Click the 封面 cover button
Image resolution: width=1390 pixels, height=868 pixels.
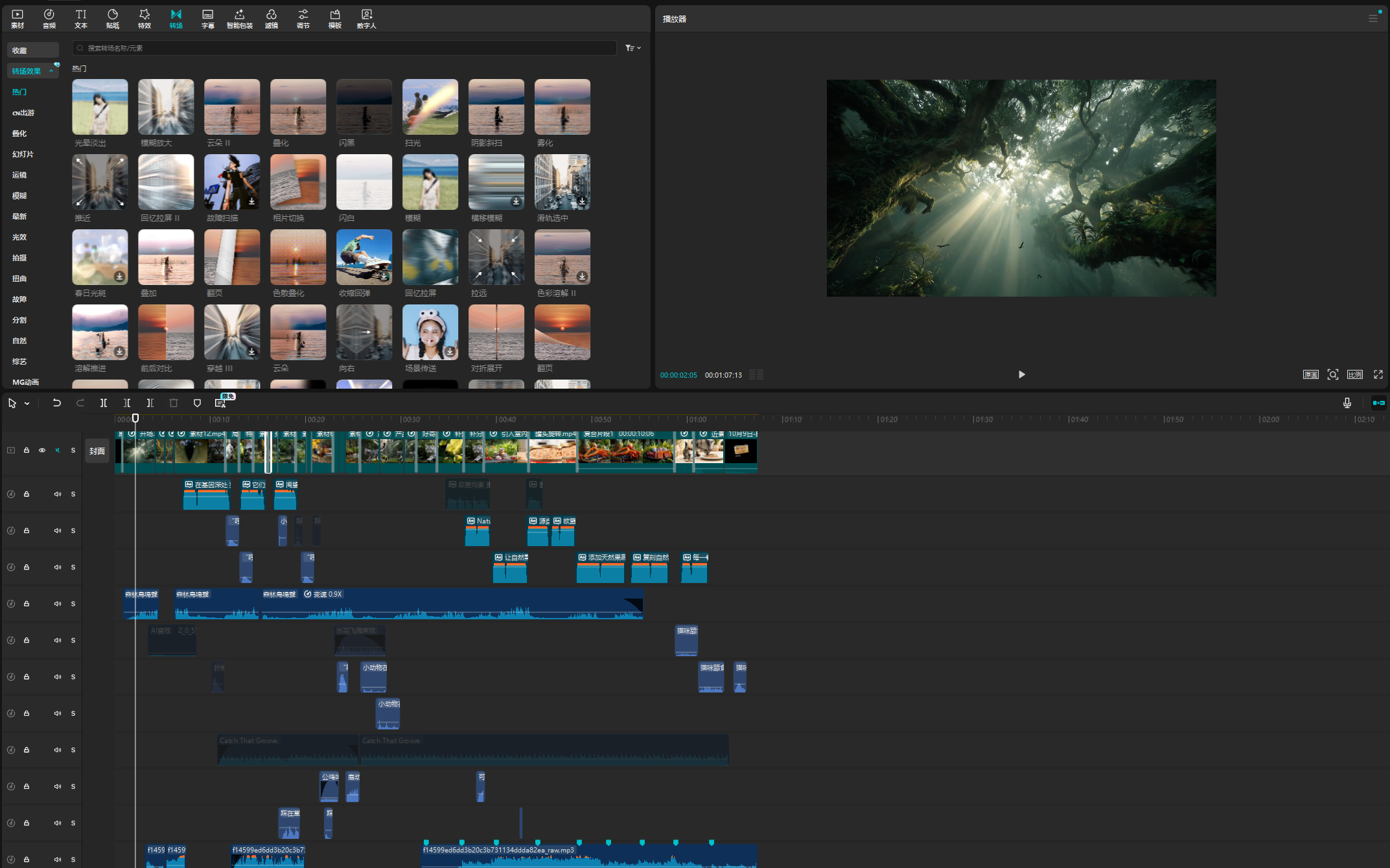coord(97,451)
